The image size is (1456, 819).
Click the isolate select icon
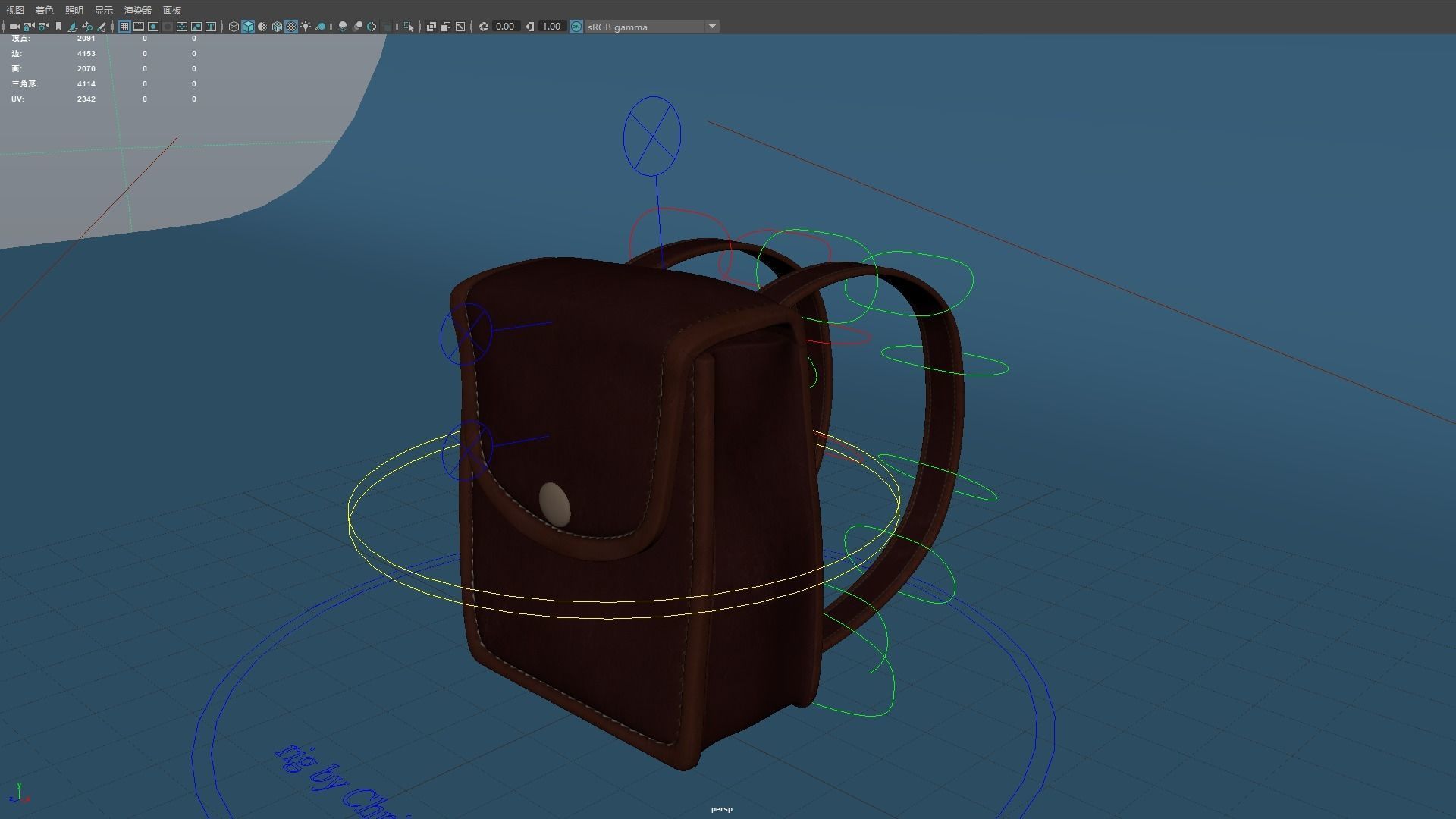coord(409,27)
